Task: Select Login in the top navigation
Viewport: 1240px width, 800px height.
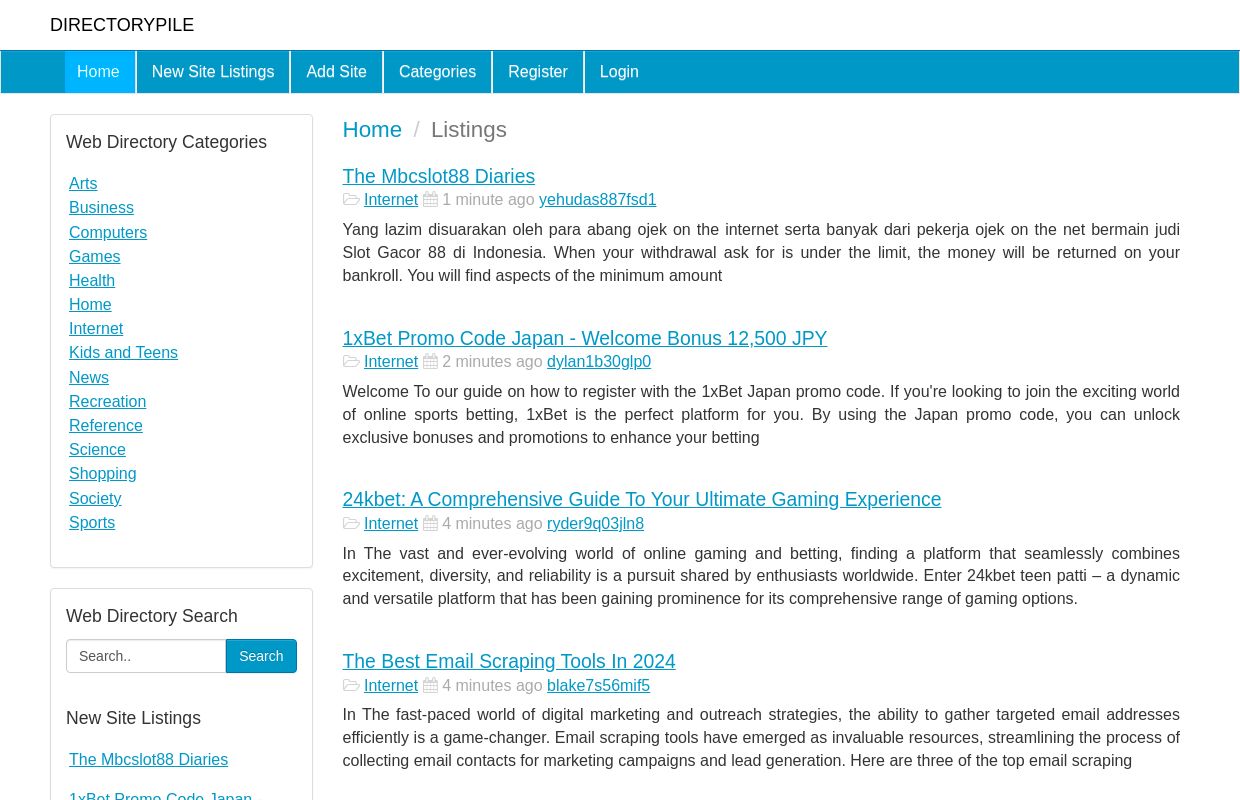Action: 619,72
